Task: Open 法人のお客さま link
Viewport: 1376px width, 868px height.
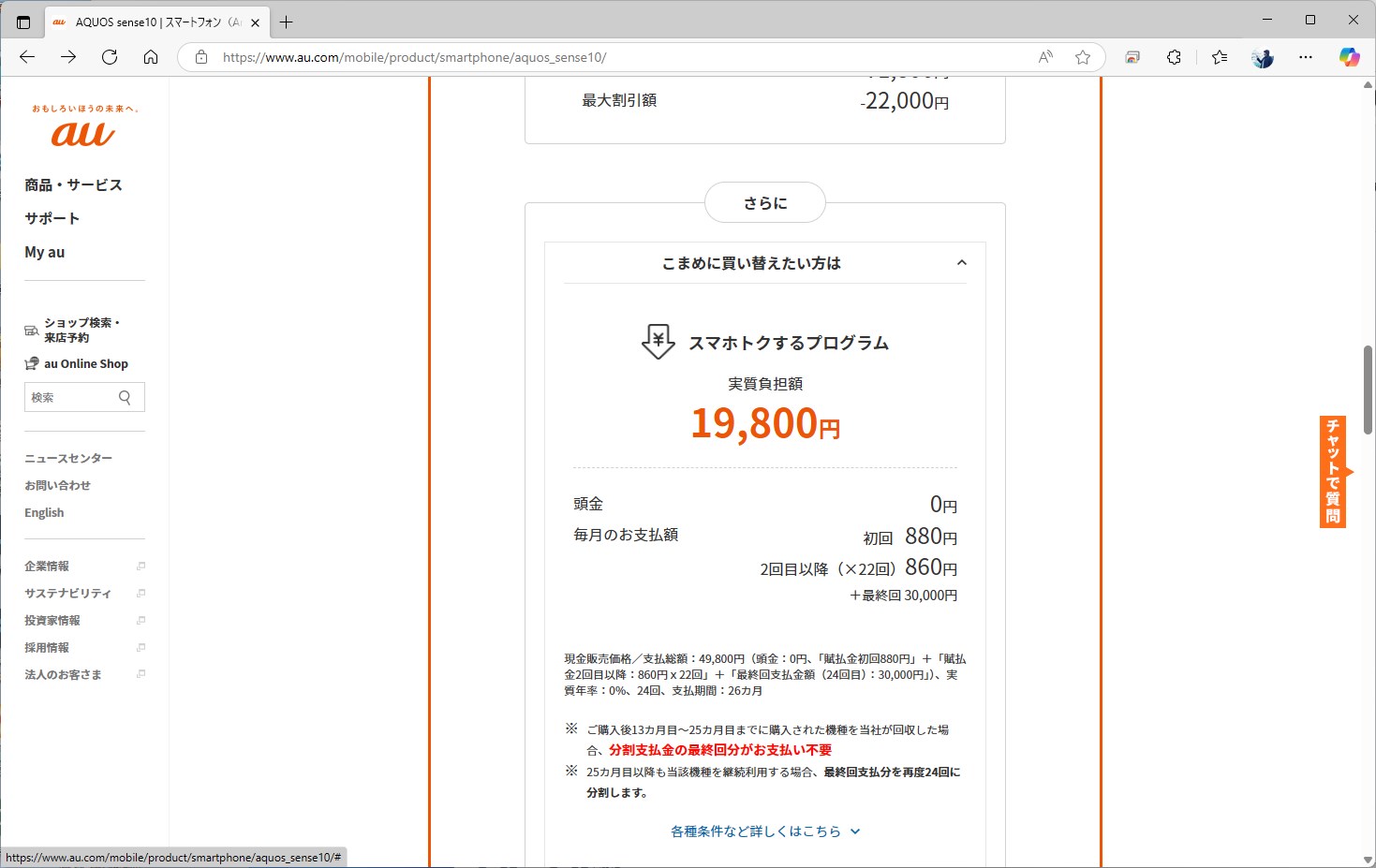Action: point(63,674)
